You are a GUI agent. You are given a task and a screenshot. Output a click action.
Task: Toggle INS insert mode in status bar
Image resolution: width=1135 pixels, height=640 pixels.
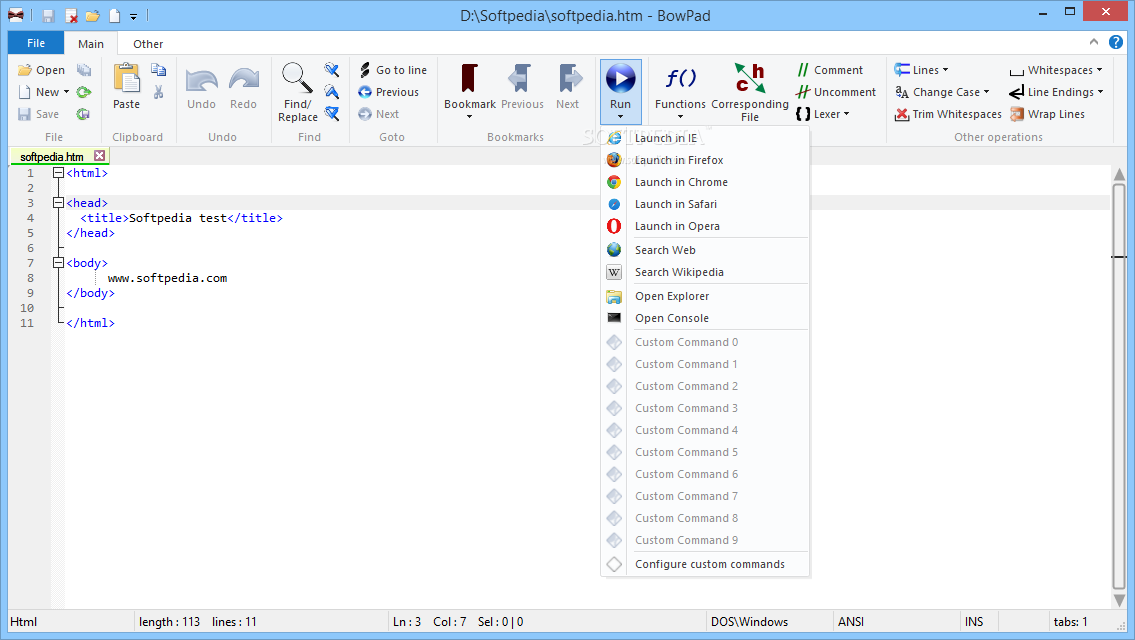[x=974, y=622]
